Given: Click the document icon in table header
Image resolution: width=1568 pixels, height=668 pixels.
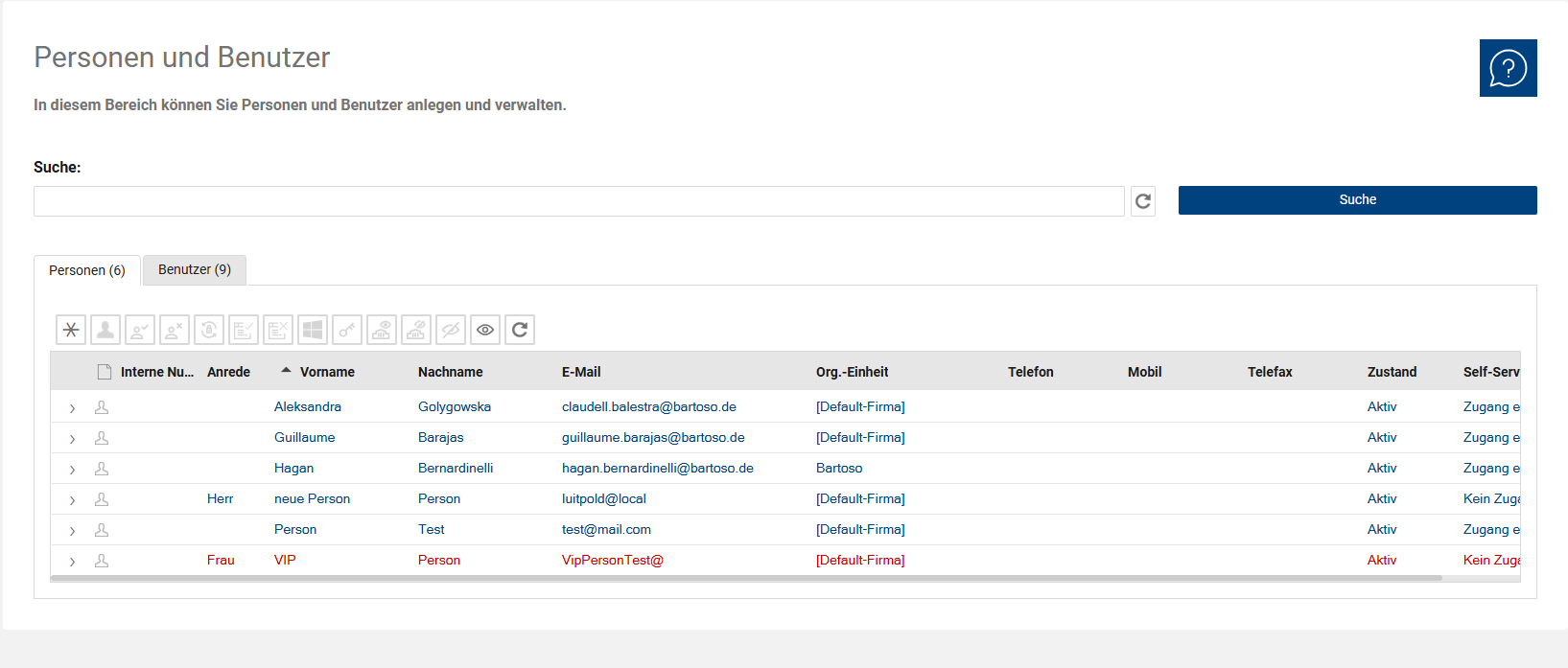Looking at the screenshot, I should tap(105, 372).
